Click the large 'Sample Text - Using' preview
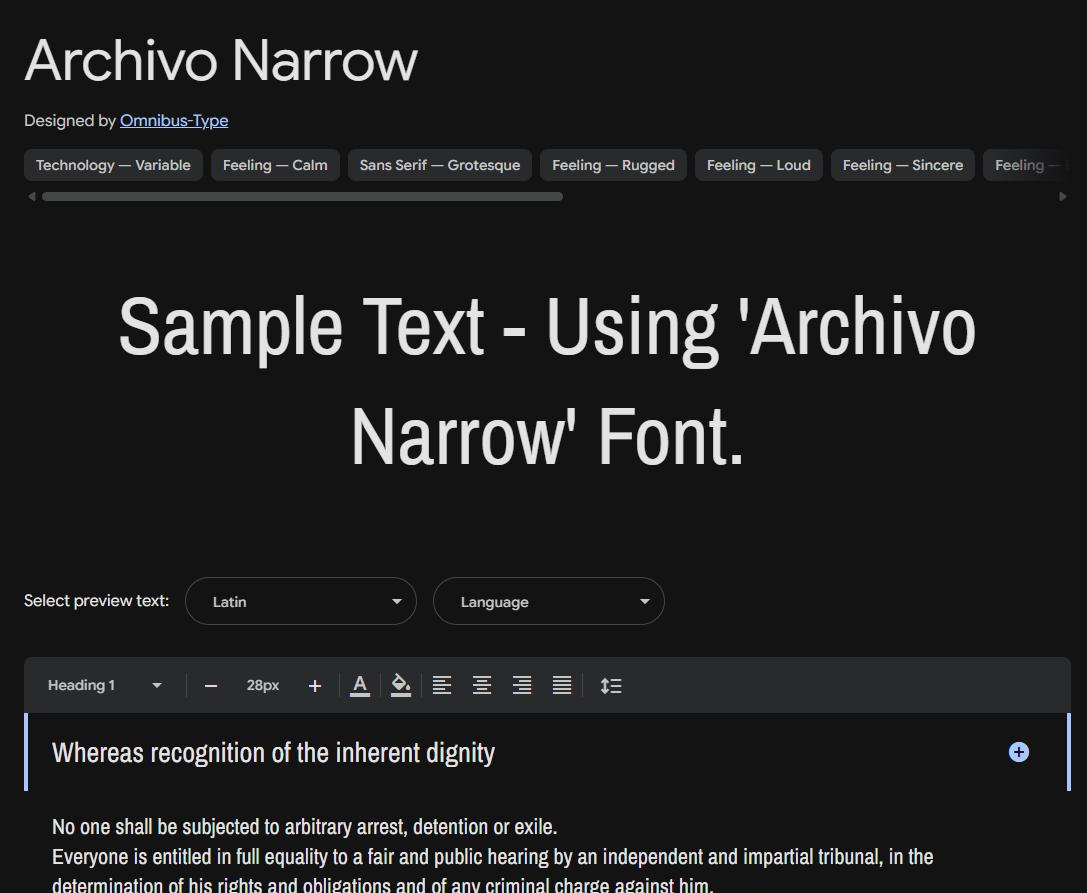1087x893 pixels. point(547,381)
